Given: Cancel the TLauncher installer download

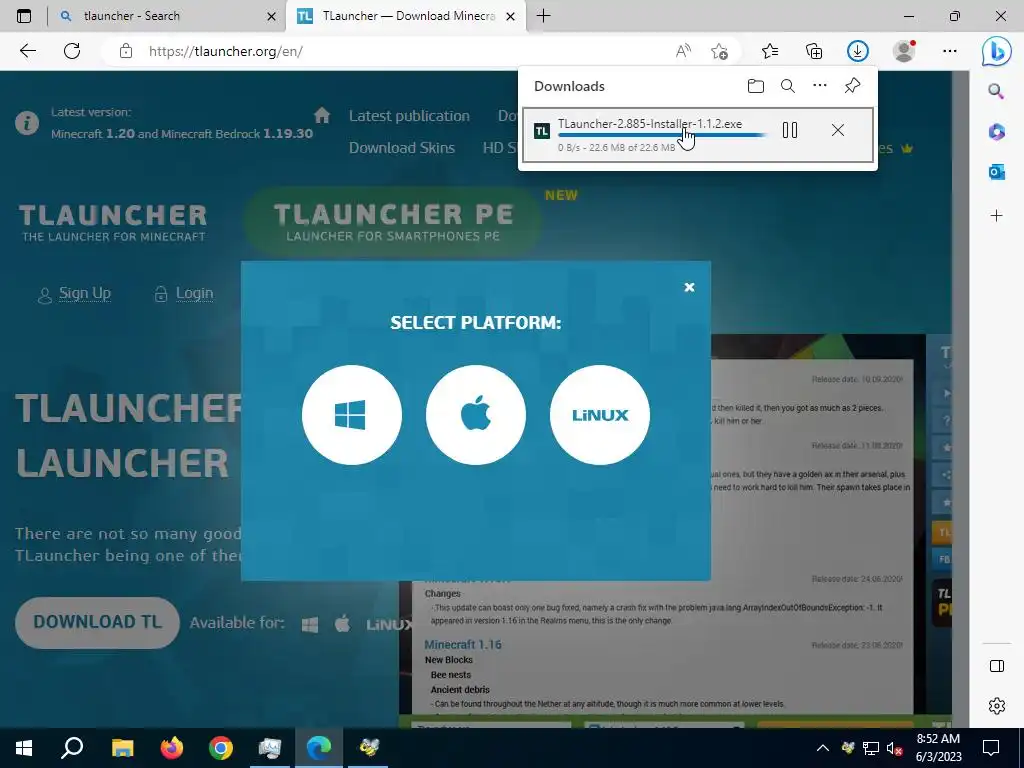Looking at the screenshot, I should tap(838, 130).
